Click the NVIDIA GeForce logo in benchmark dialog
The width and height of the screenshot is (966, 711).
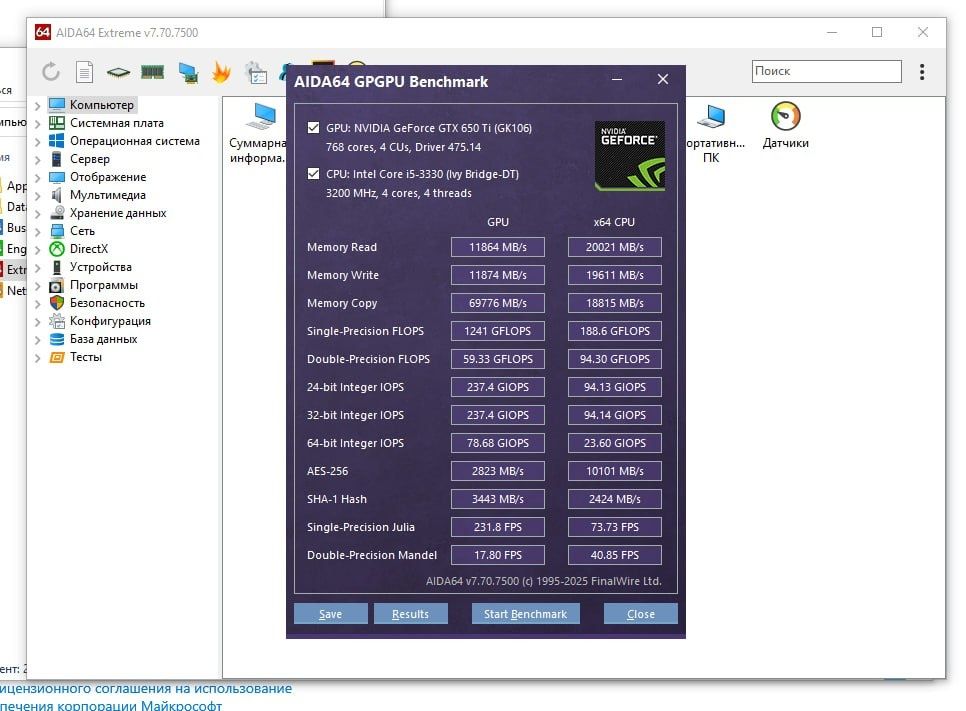click(629, 156)
